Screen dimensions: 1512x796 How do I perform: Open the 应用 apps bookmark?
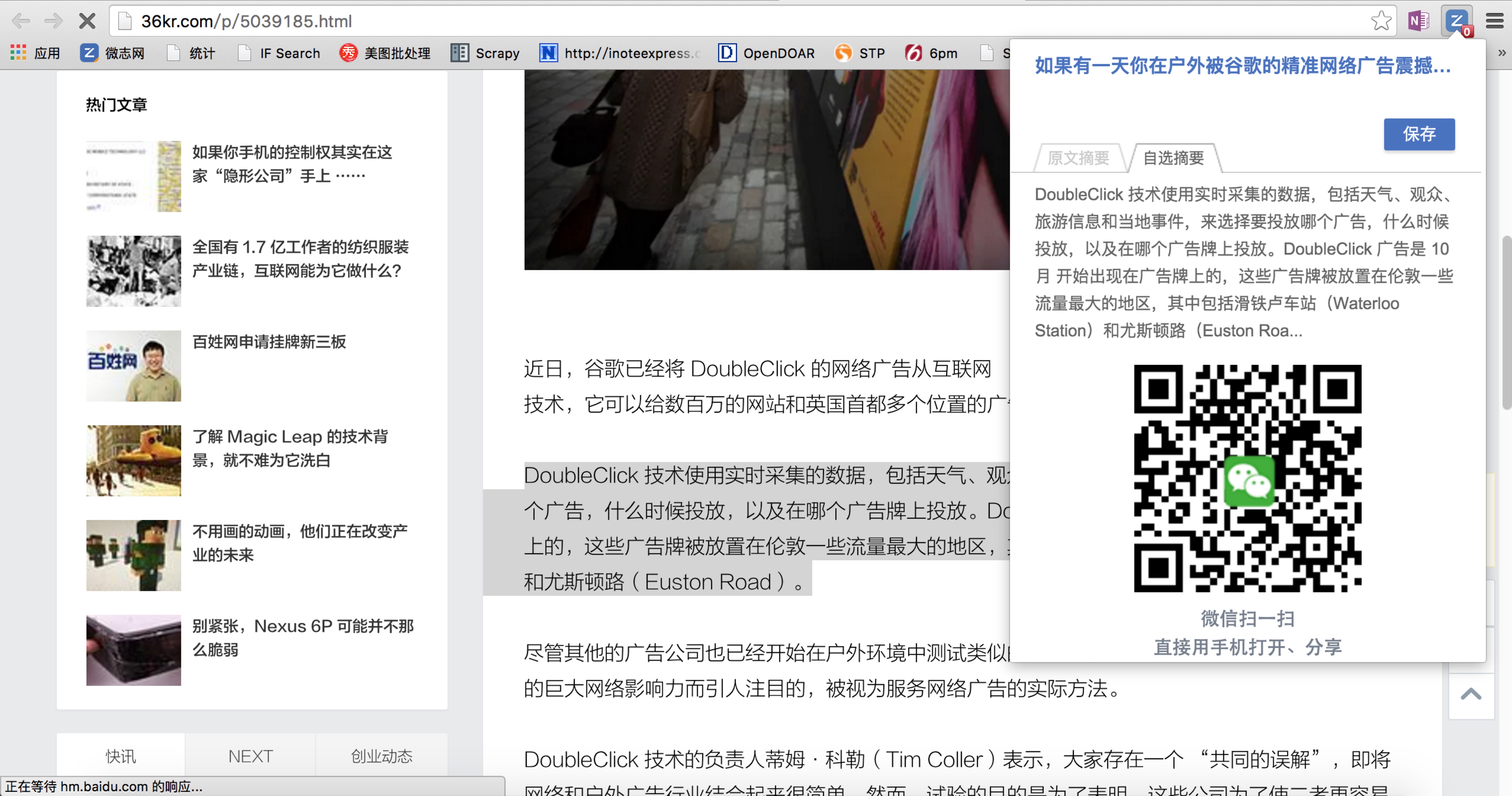coord(35,53)
